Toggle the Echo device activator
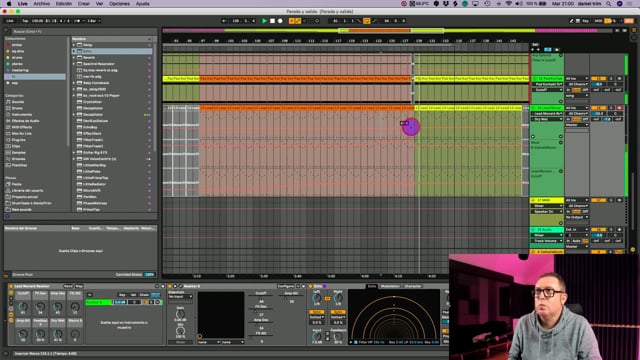This screenshot has height=360, width=640. (311, 287)
